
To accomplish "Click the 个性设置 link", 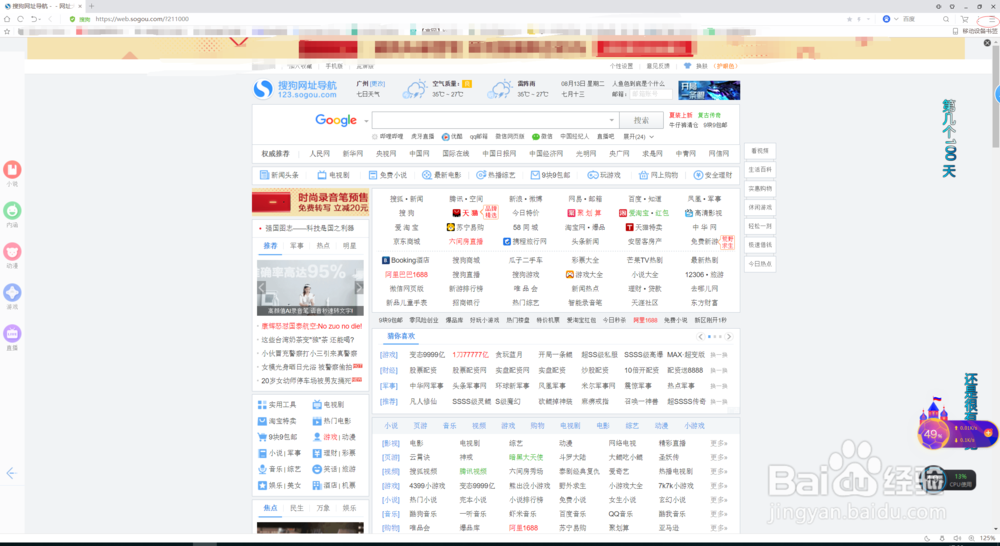I will pos(621,66).
